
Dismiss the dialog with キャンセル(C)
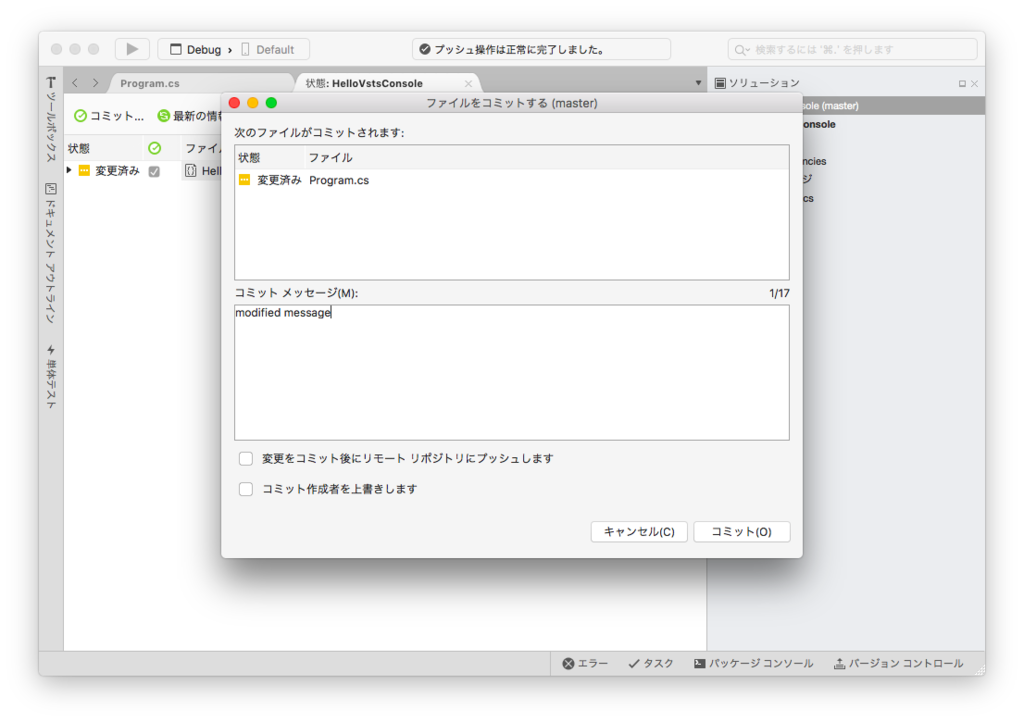pyautogui.click(x=639, y=531)
